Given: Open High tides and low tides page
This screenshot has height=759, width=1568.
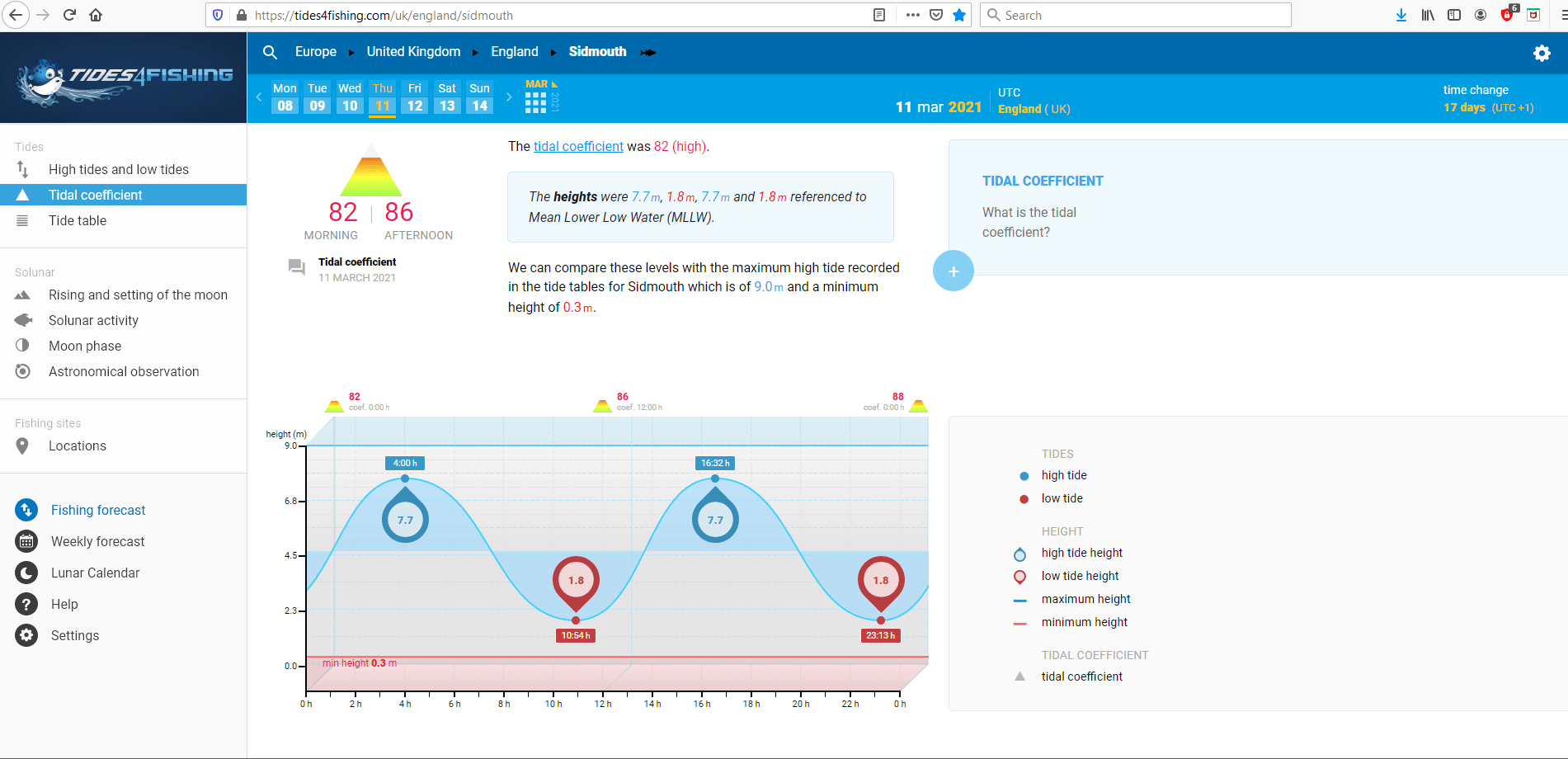Looking at the screenshot, I should pos(118,169).
